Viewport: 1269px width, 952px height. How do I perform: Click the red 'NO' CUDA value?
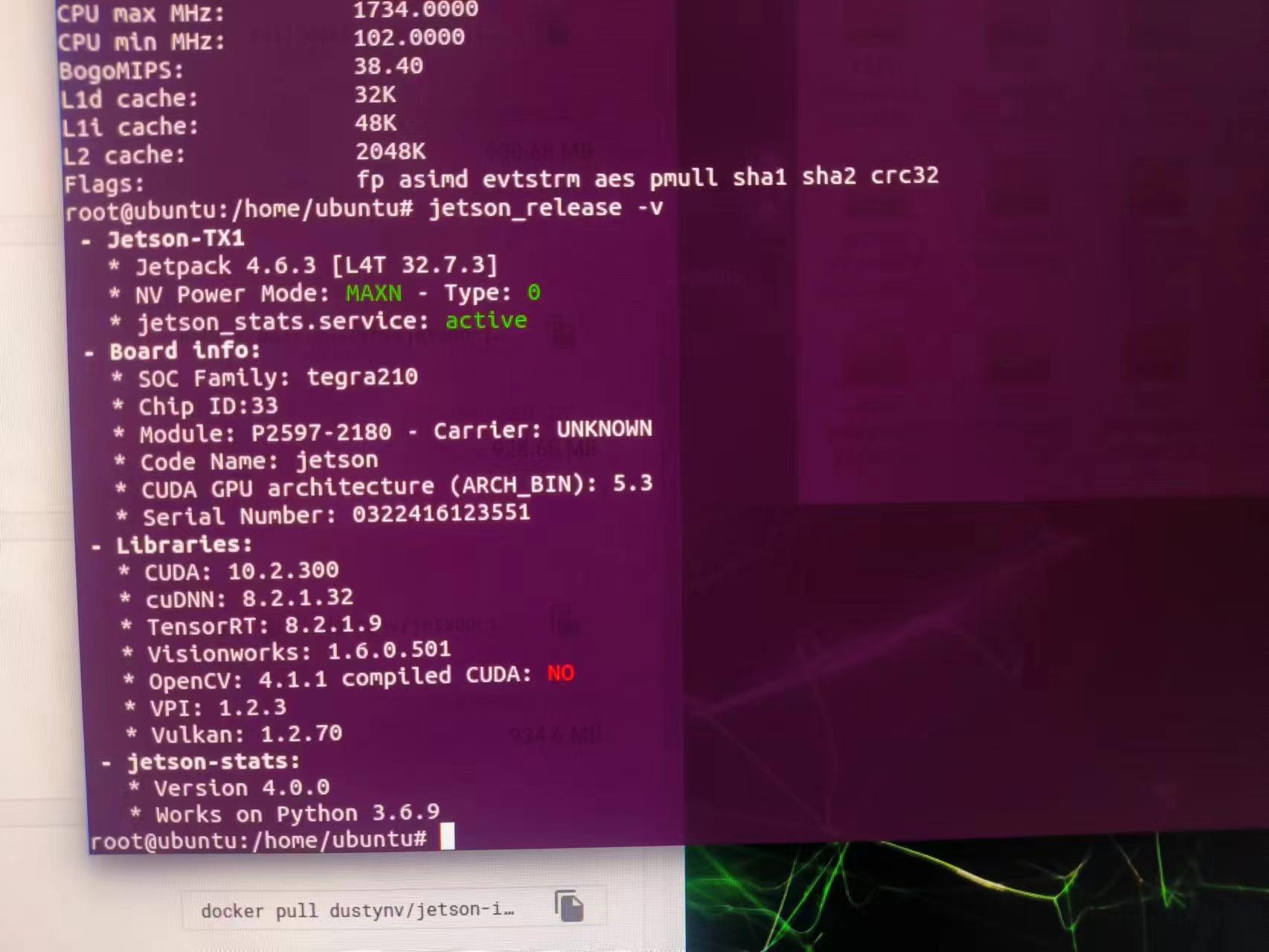tap(561, 673)
